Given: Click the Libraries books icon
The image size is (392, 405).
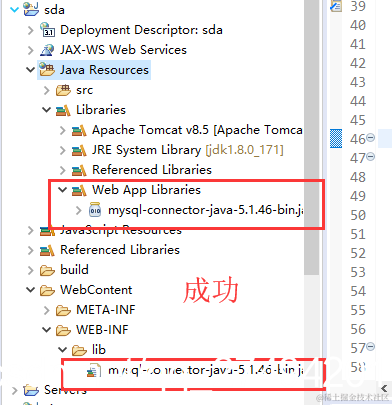Looking at the screenshot, I should click(x=63, y=110).
